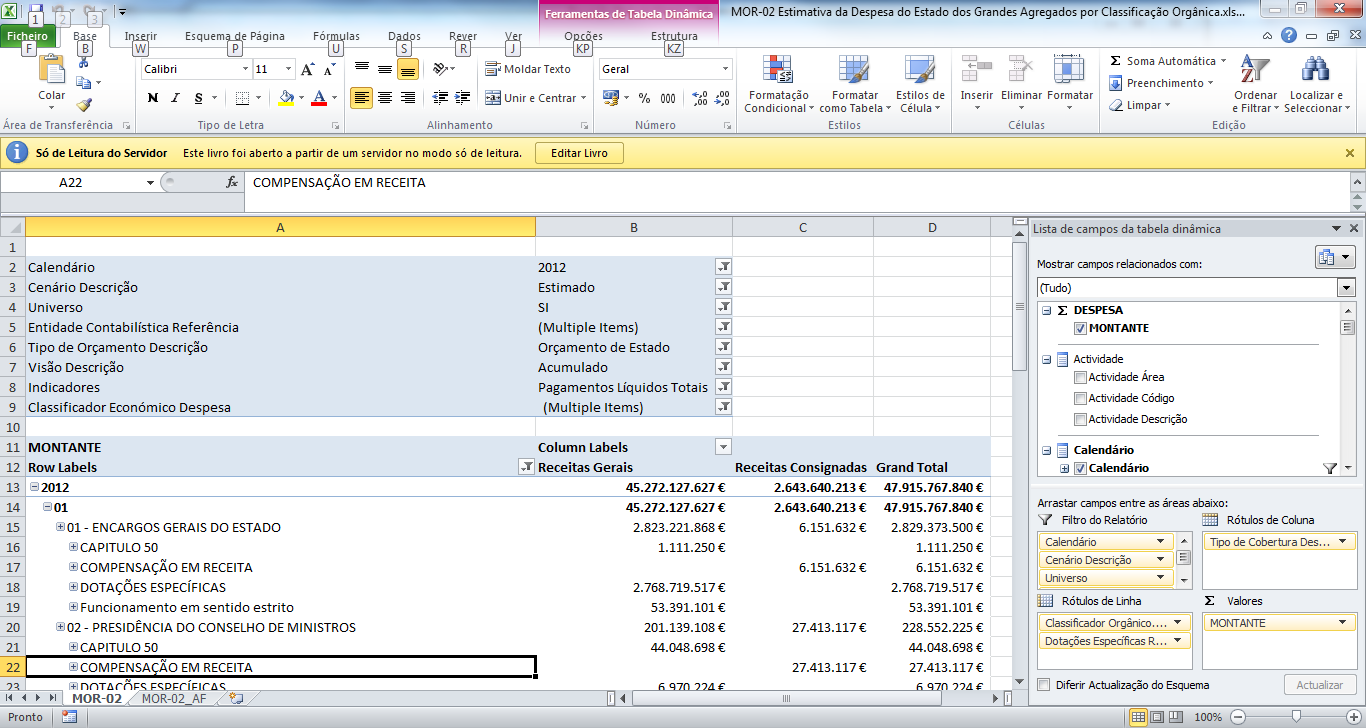This screenshot has width=1366, height=728.
Task: Enable Diferir Actualização do Esquema
Action: 1044,685
